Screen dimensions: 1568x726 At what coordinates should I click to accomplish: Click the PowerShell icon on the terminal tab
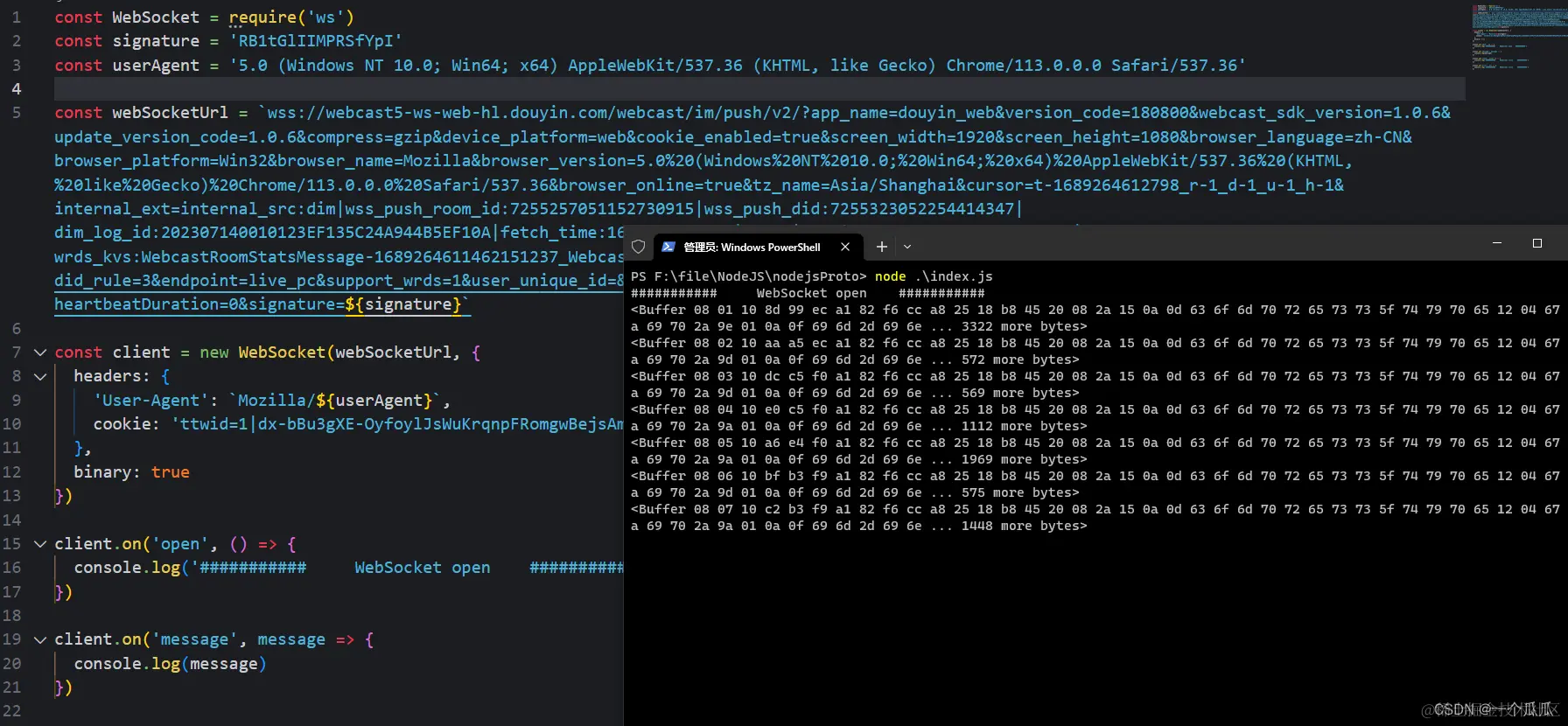tap(668, 248)
